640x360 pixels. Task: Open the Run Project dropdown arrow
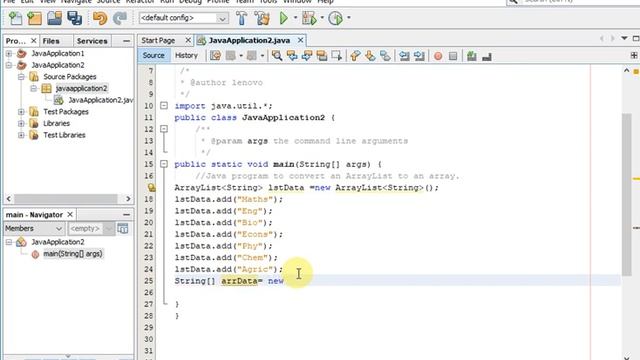(x=296, y=18)
